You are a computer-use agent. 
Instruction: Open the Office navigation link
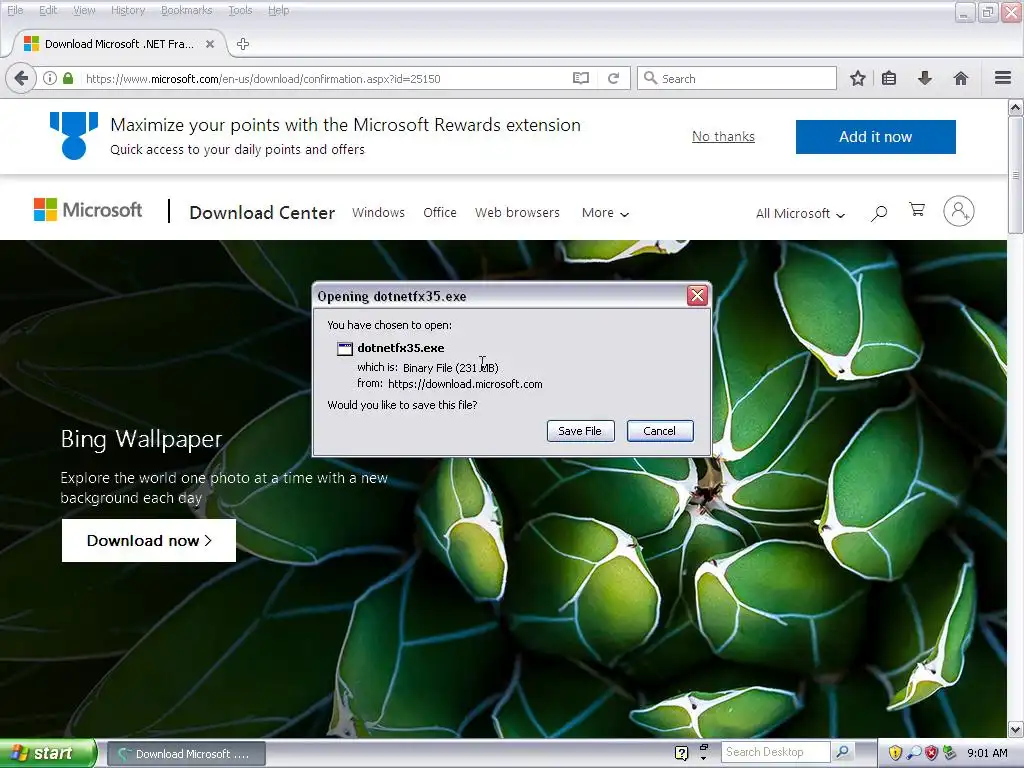tap(440, 213)
